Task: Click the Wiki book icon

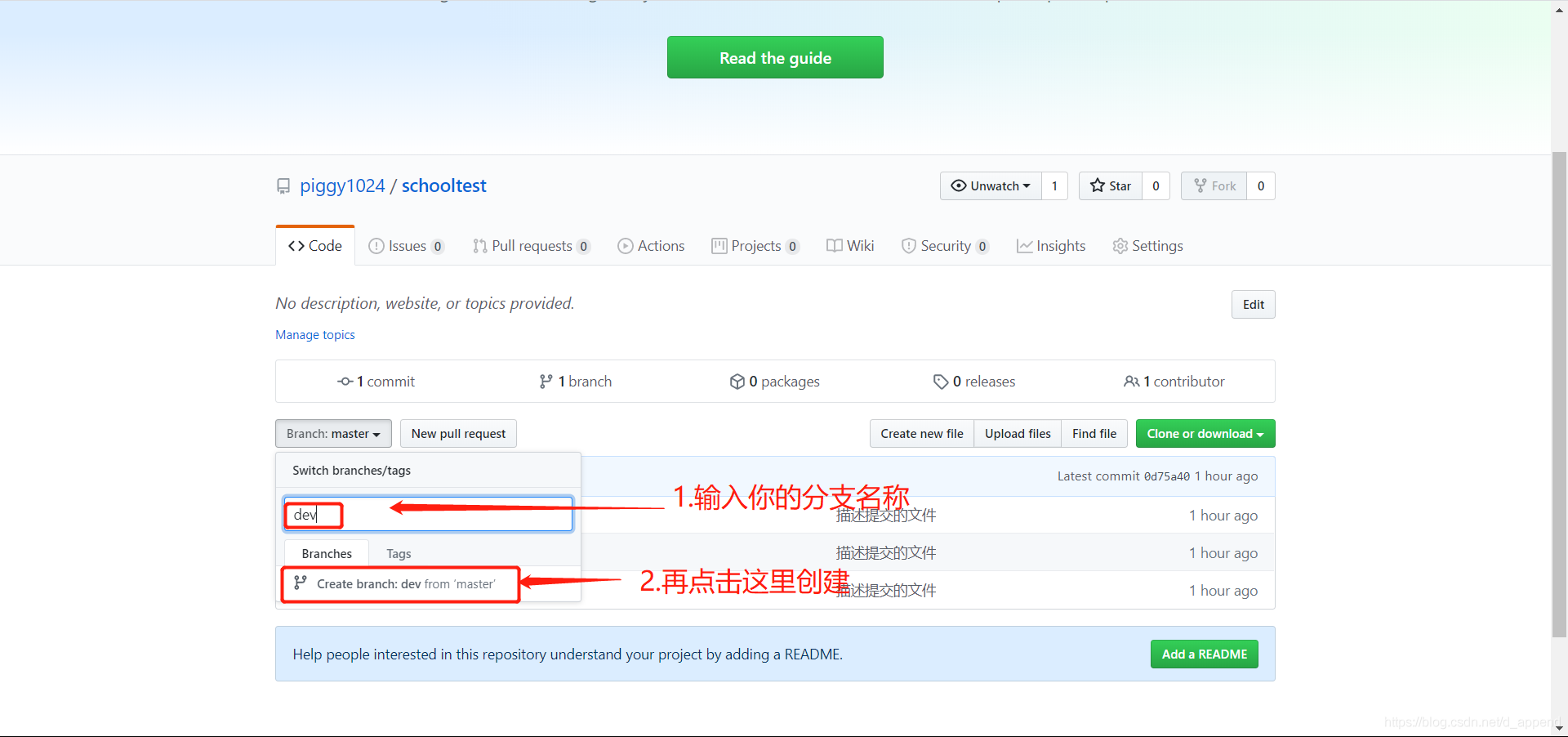Action: (835, 246)
